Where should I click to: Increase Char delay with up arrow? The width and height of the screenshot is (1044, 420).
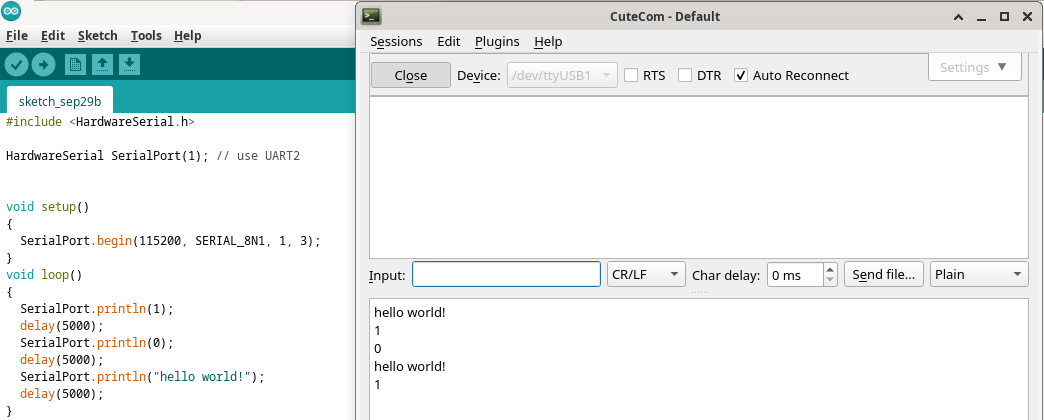click(x=830, y=269)
